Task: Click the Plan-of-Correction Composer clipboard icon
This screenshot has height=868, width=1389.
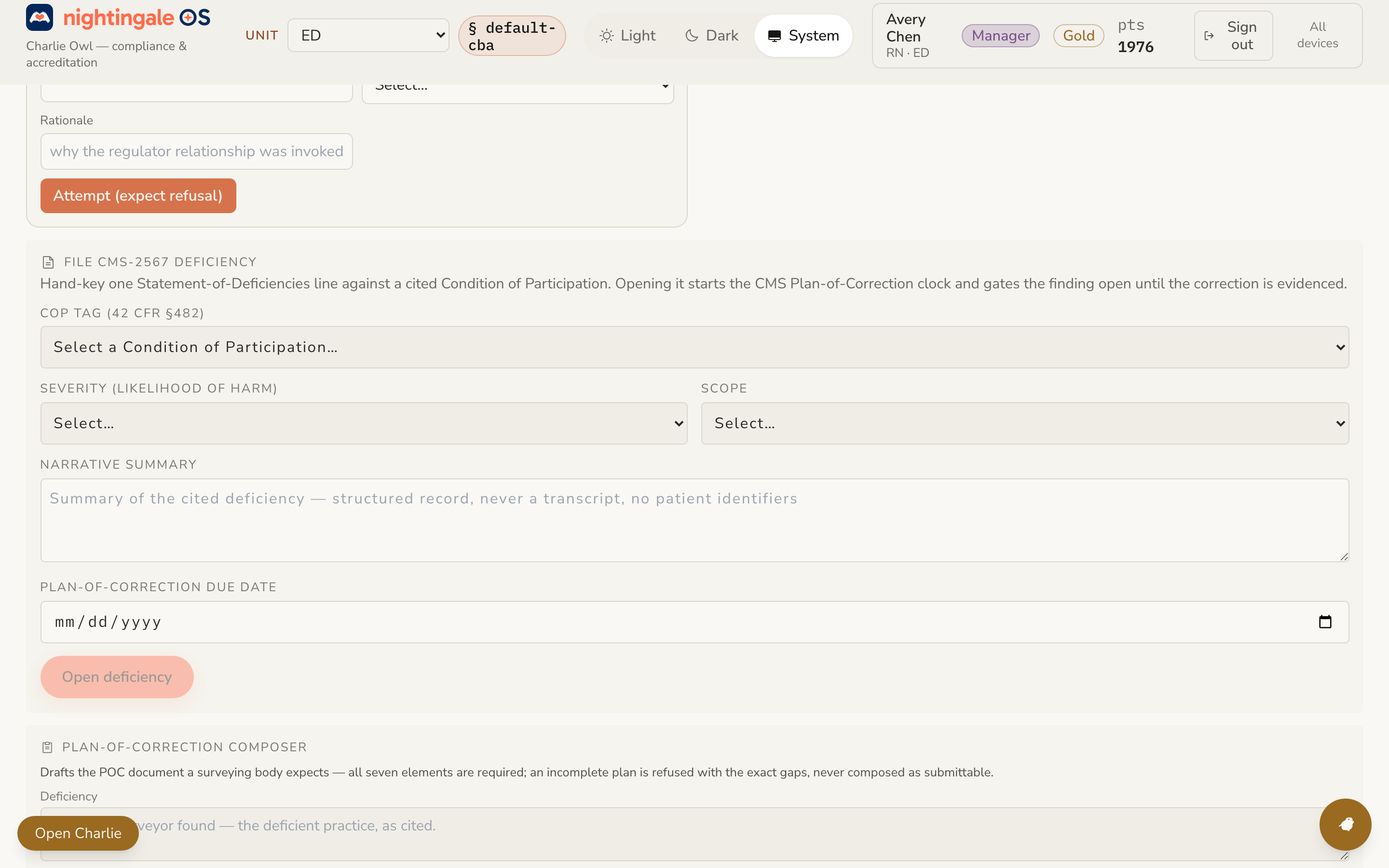Action: point(48,747)
